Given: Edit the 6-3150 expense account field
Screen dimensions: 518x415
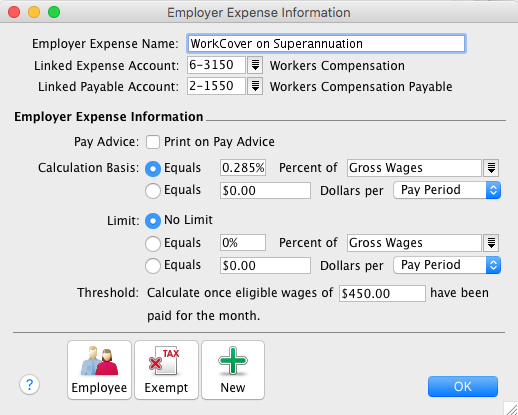Looking at the screenshot, I should click(216, 65).
